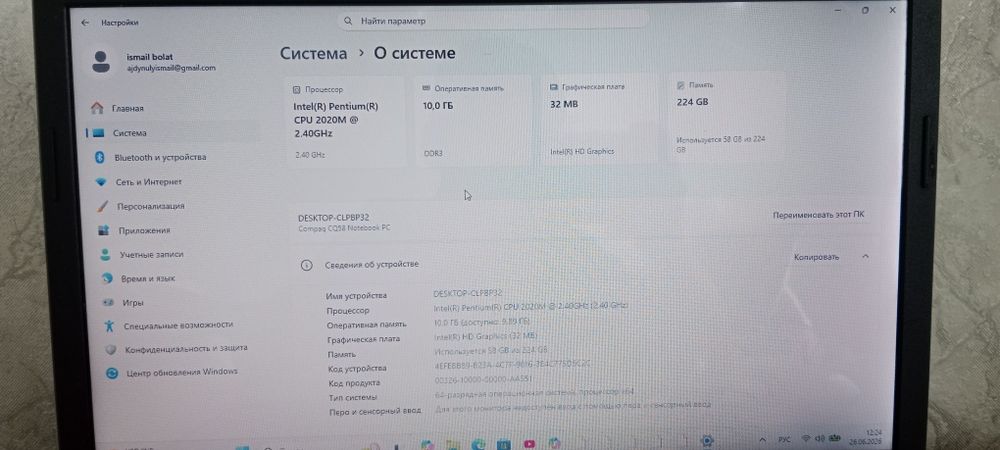Click the Intel(R) HD Graphics text in the card

point(582,152)
